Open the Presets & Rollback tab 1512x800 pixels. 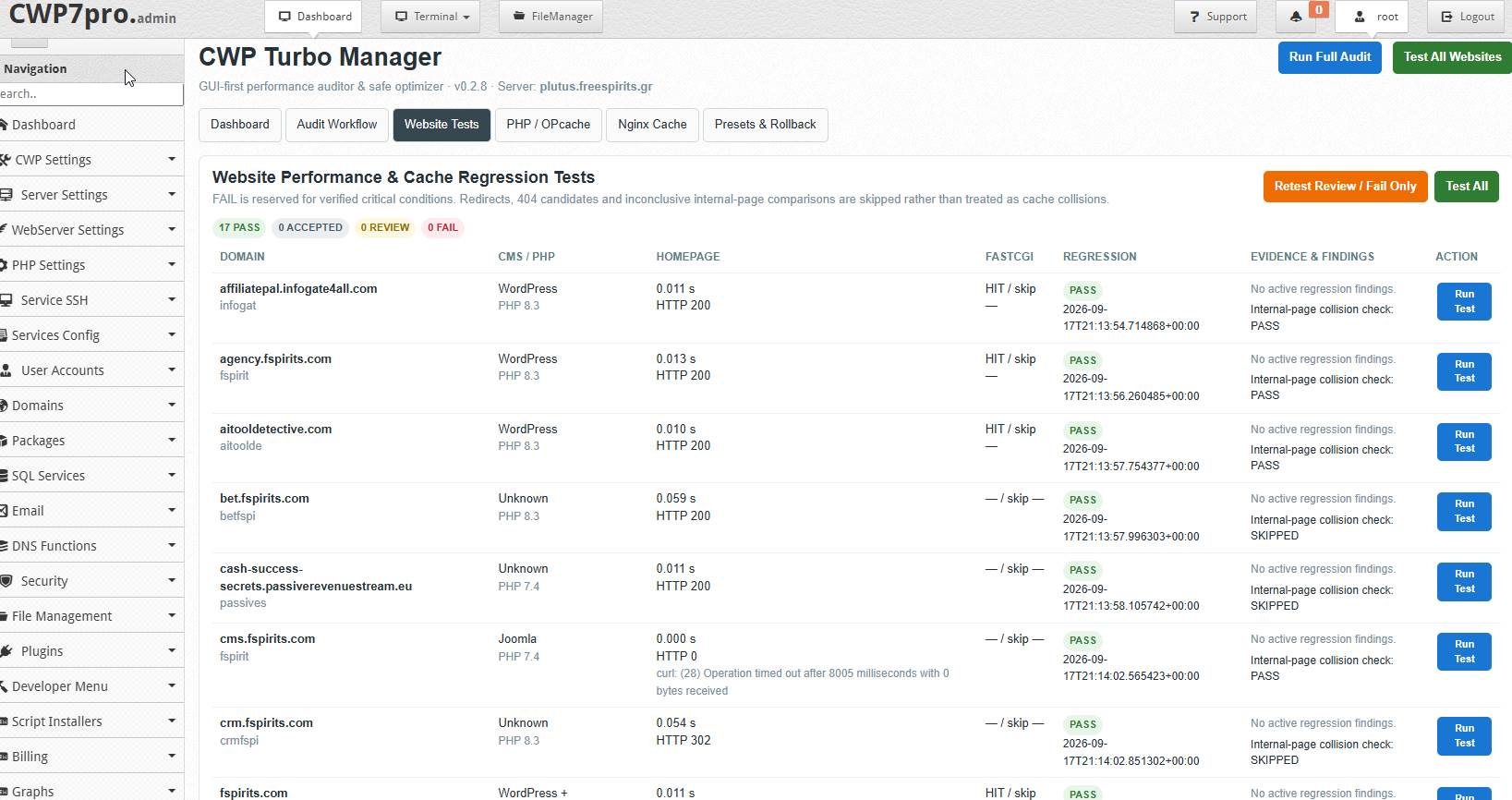tap(766, 125)
